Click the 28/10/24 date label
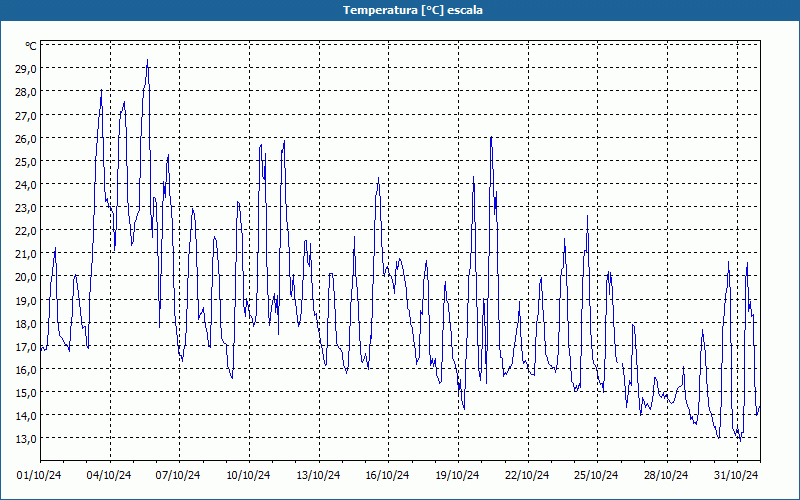The width and height of the screenshot is (800, 500). [x=666, y=475]
